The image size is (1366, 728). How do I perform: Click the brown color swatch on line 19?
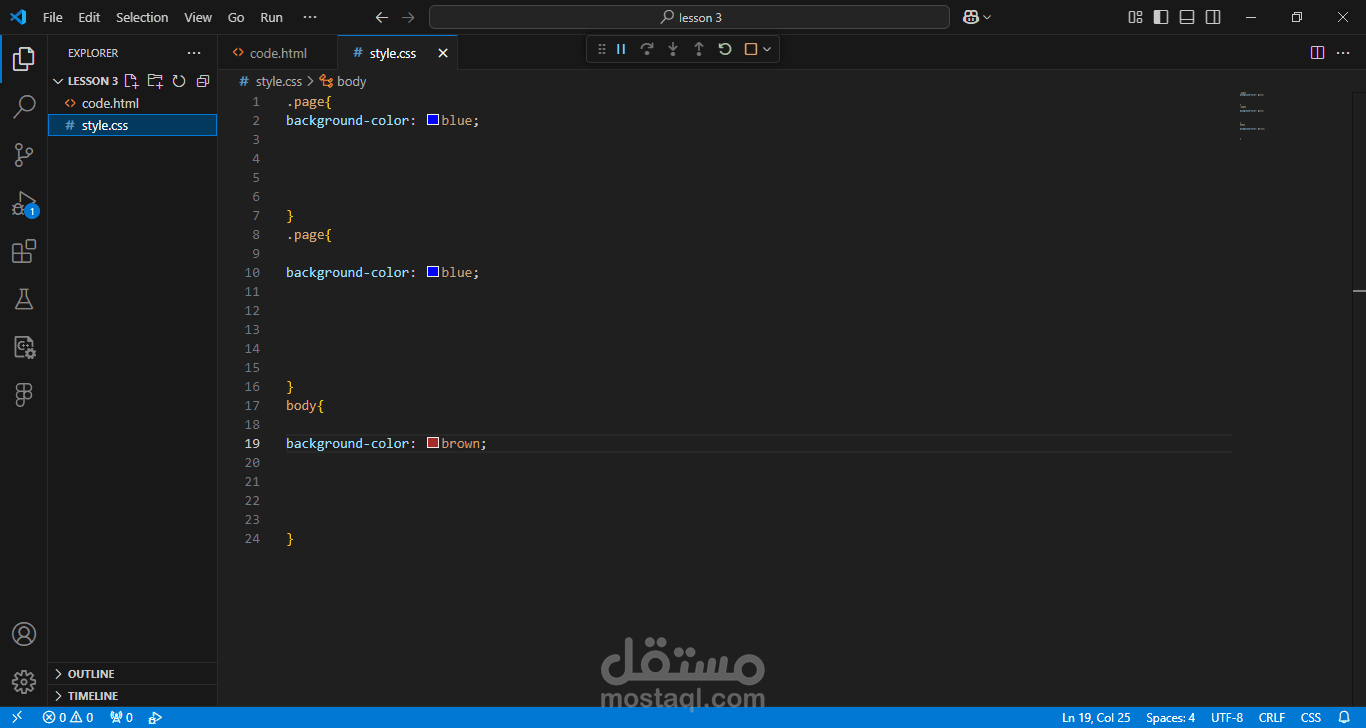pos(433,443)
